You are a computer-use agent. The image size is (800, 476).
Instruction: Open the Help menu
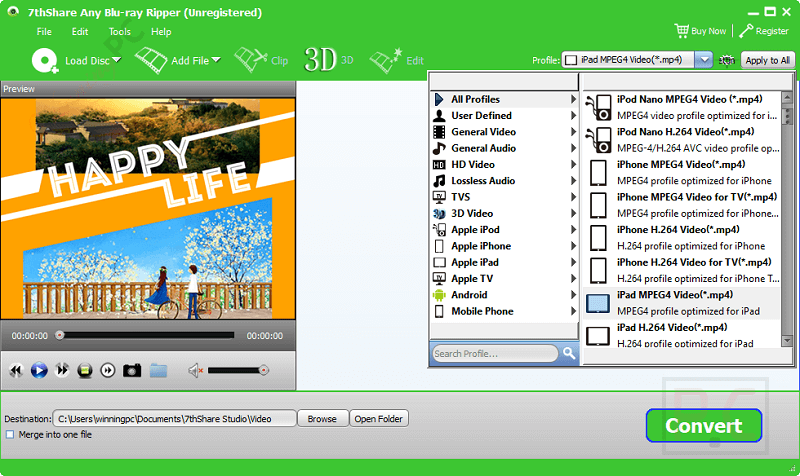161,32
